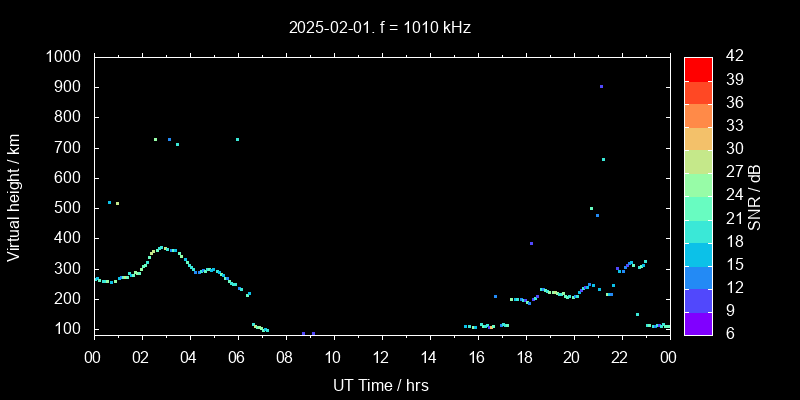Click the 'UT Time / hrs' axis label
This screenshot has width=800, height=400.
click(381, 384)
